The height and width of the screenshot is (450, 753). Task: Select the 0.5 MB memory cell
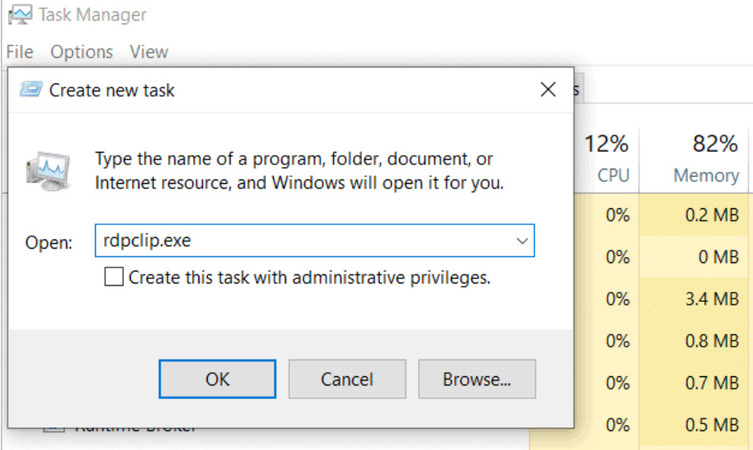point(694,425)
